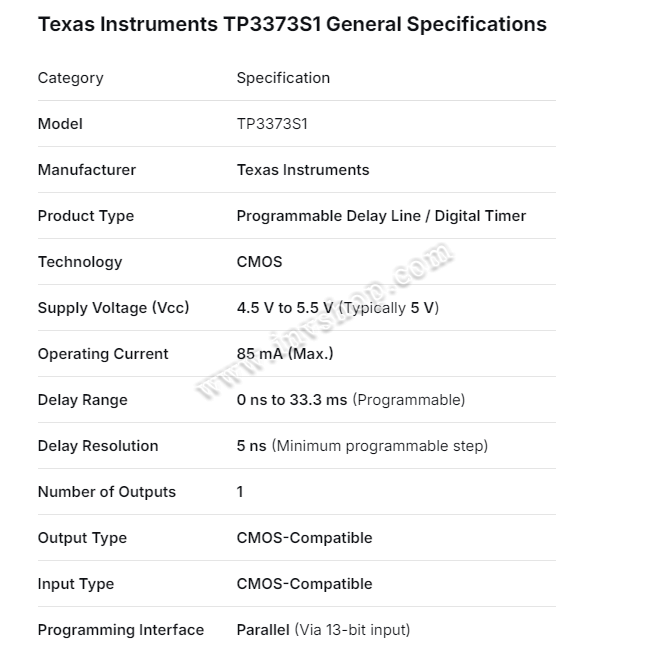Click the "Category" column header
661x645 pixels.
70,78
